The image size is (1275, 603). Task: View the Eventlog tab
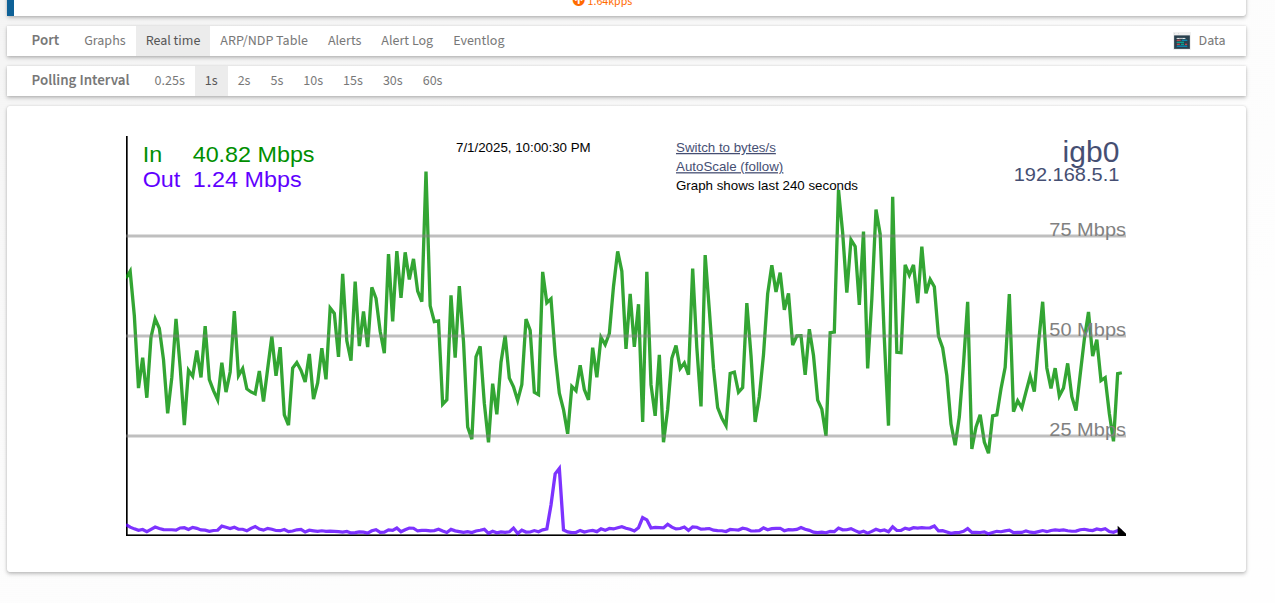[x=478, y=40]
